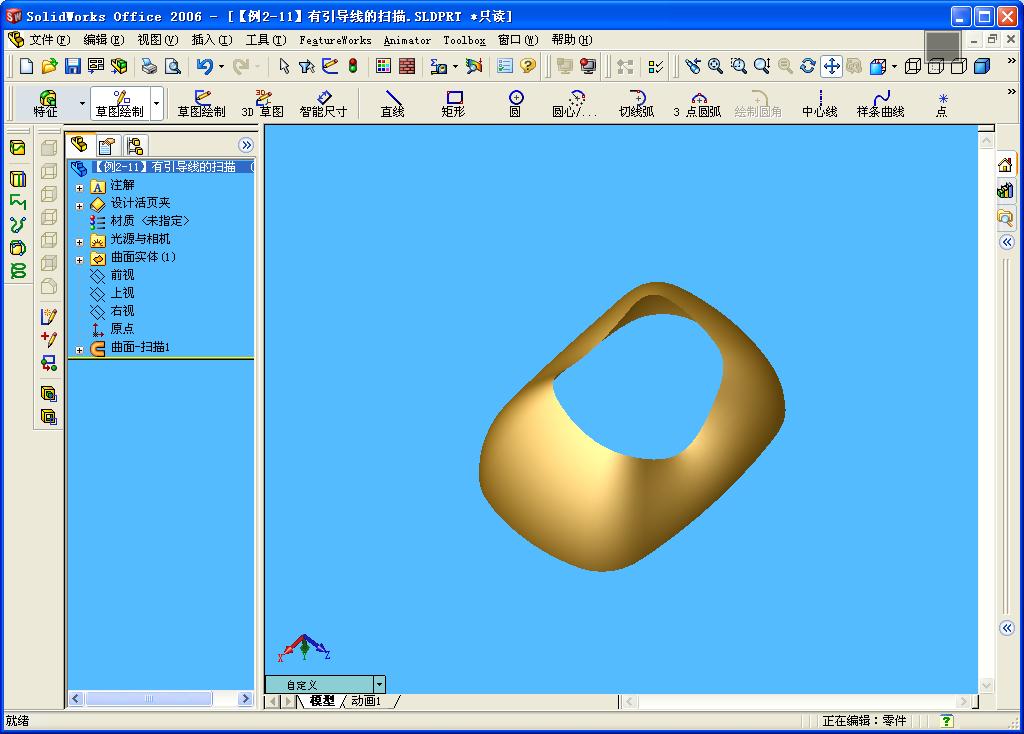Screen dimensions: 1024x734
Task: Click the Print icon
Action: [150, 66]
